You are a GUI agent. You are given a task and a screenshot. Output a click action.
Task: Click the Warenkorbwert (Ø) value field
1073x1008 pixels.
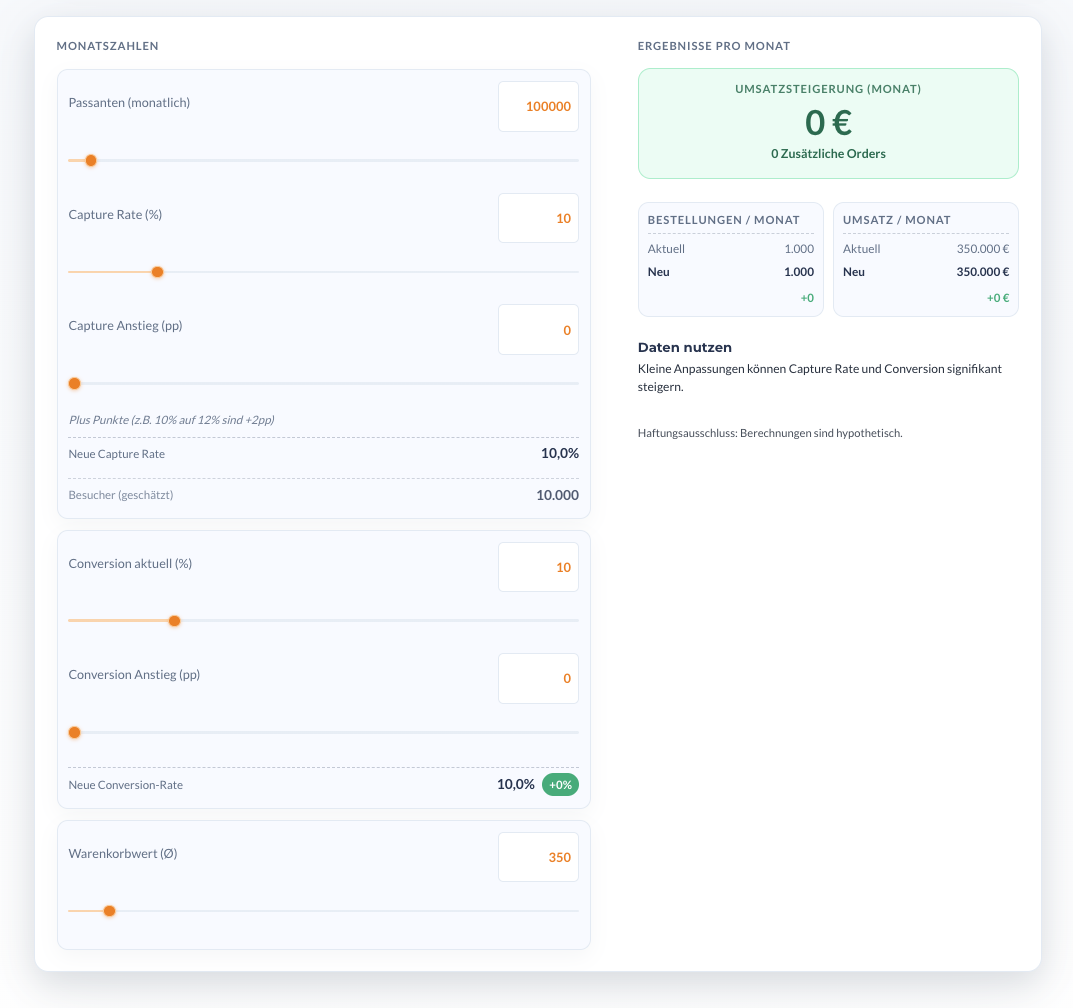point(538,857)
